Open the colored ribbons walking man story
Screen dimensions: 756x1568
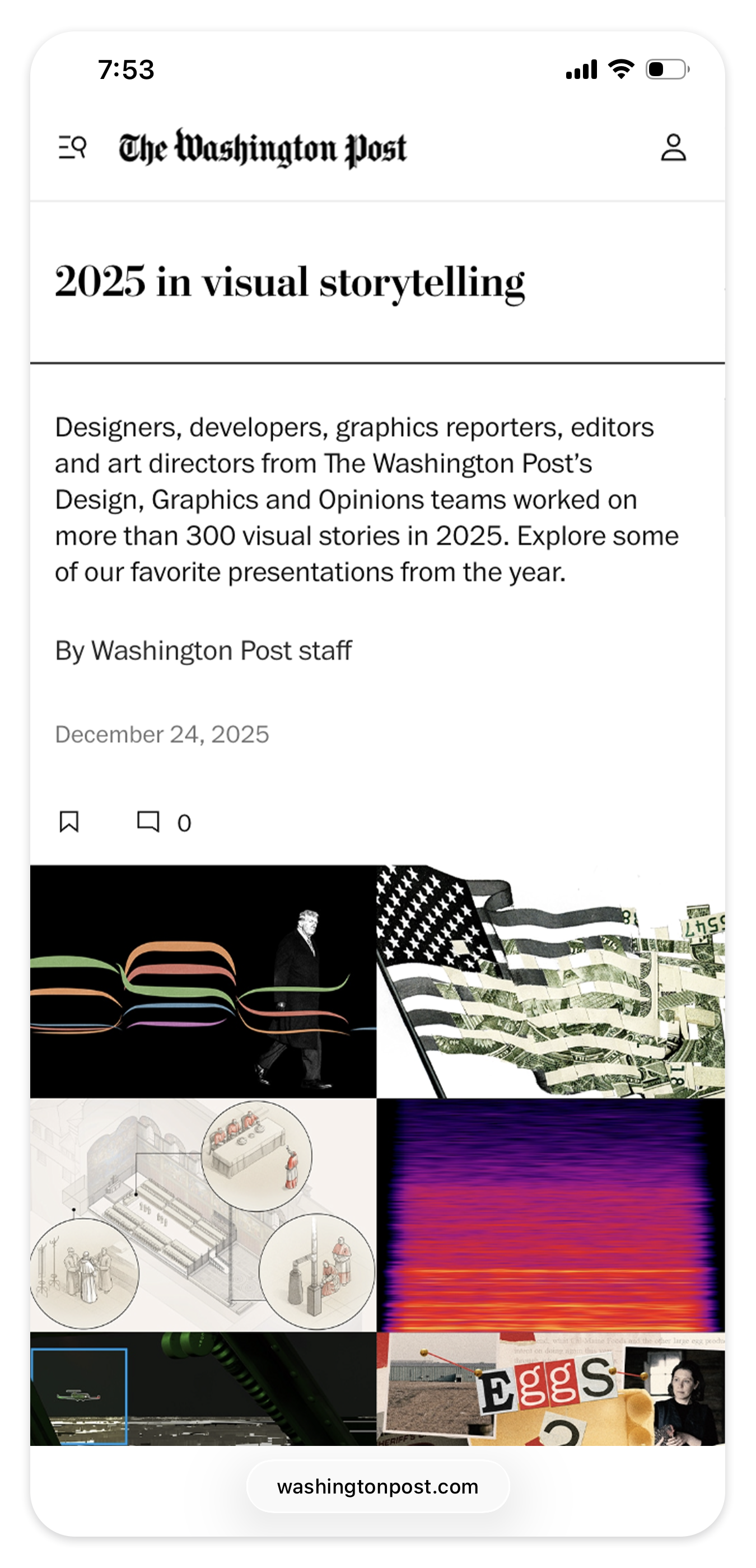203,982
